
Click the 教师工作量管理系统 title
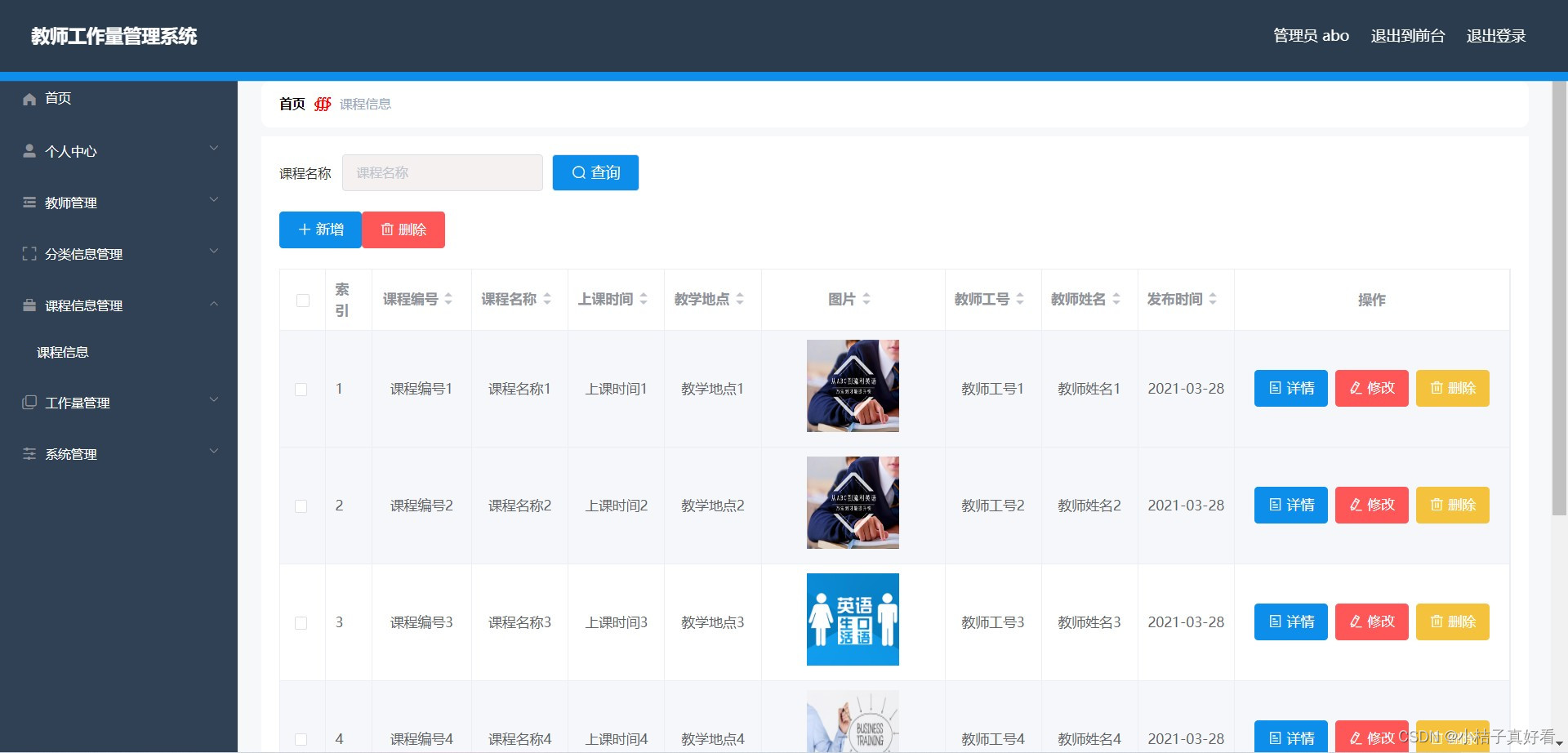coord(114,36)
